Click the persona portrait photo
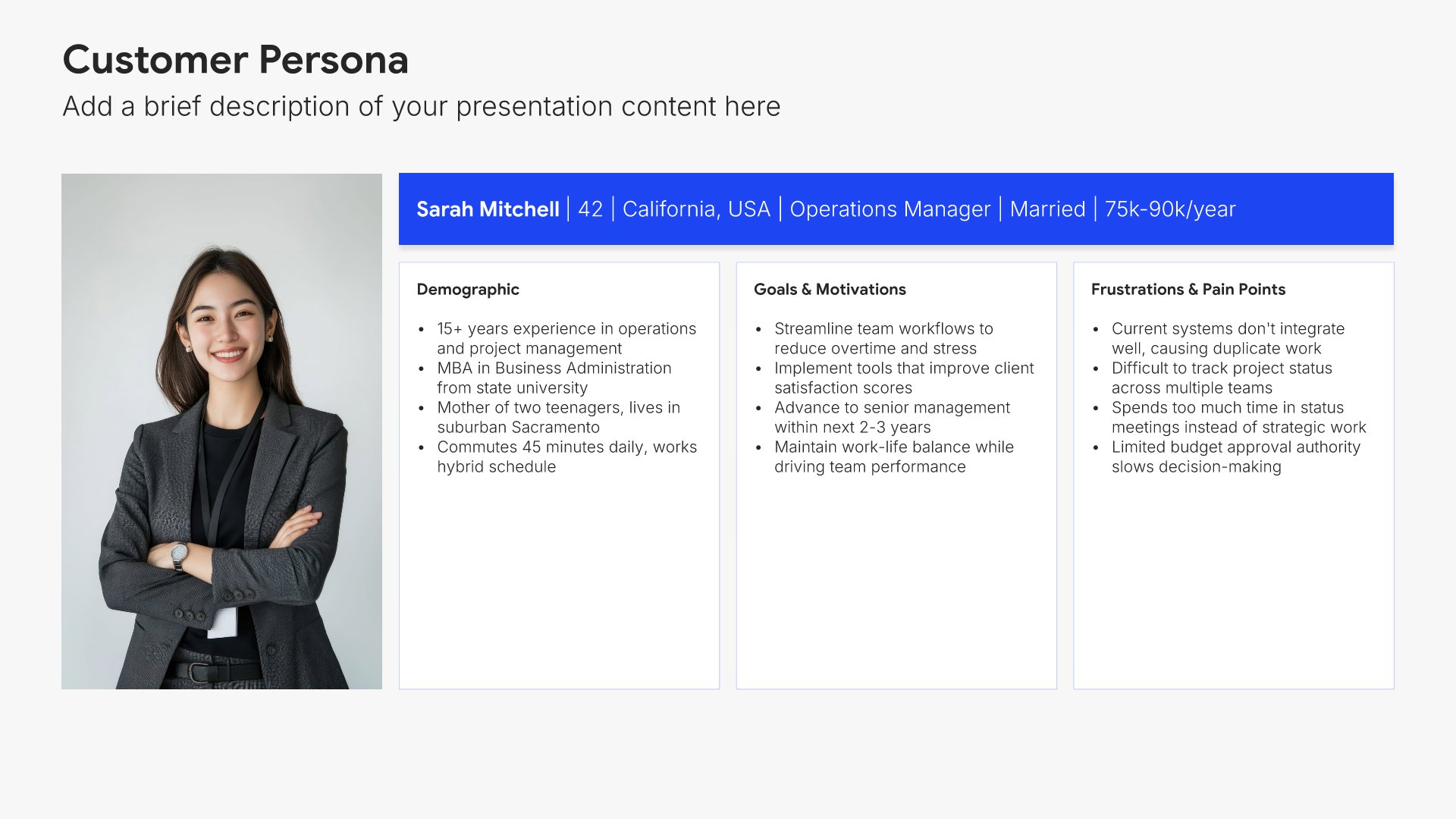1456x819 pixels. click(x=221, y=431)
